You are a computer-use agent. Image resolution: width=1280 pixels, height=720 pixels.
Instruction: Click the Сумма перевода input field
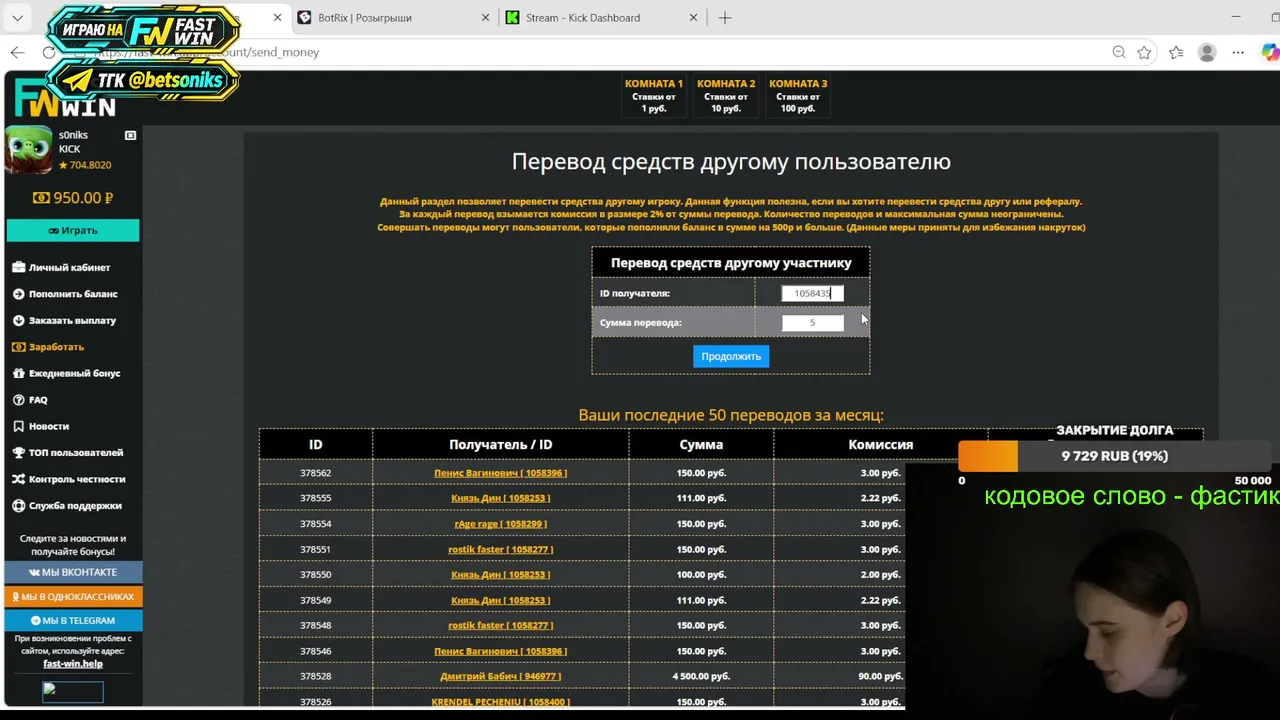(812, 323)
